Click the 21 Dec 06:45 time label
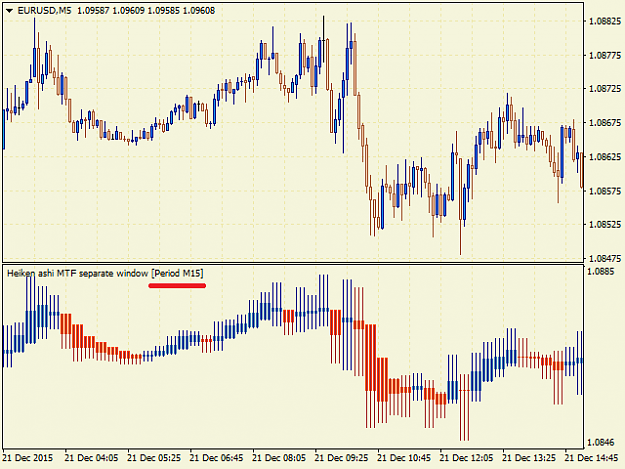 pos(216,458)
